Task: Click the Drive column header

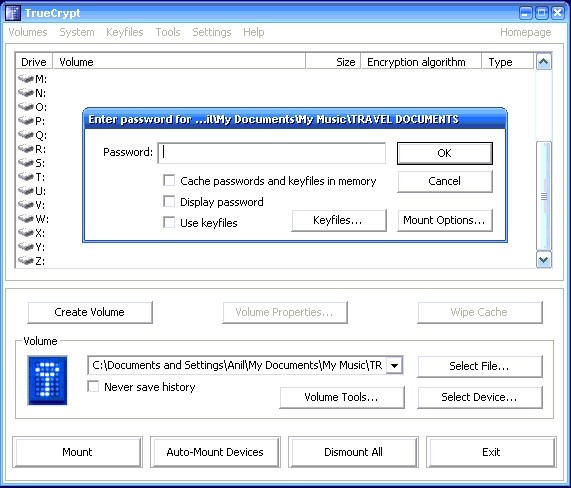Action: (34, 62)
